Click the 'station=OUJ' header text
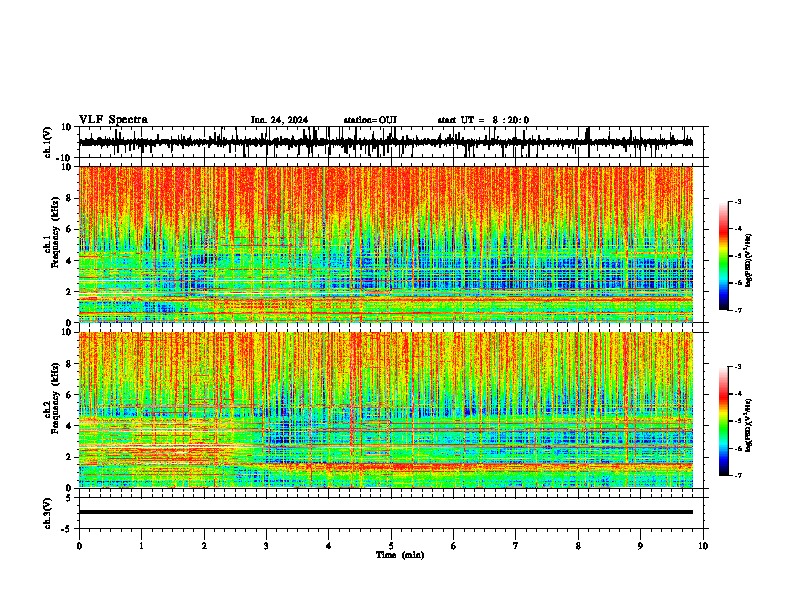 click(x=370, y=120)
